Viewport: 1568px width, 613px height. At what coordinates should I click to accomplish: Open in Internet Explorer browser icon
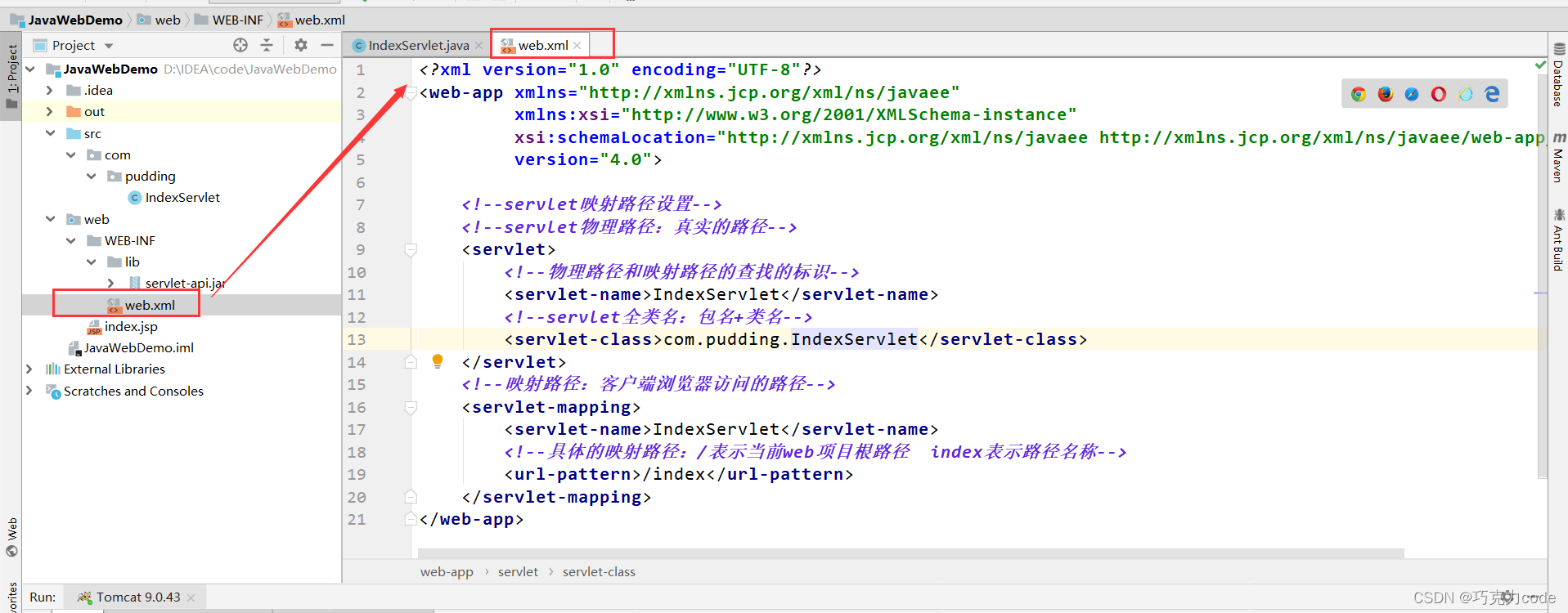pos(1466,94)
